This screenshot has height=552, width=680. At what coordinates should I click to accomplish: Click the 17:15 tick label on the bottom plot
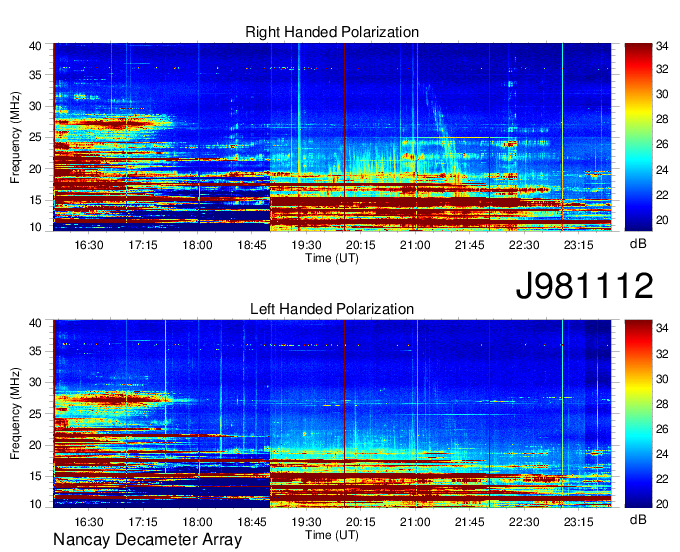pyautogui.click(x=143, y=522)
